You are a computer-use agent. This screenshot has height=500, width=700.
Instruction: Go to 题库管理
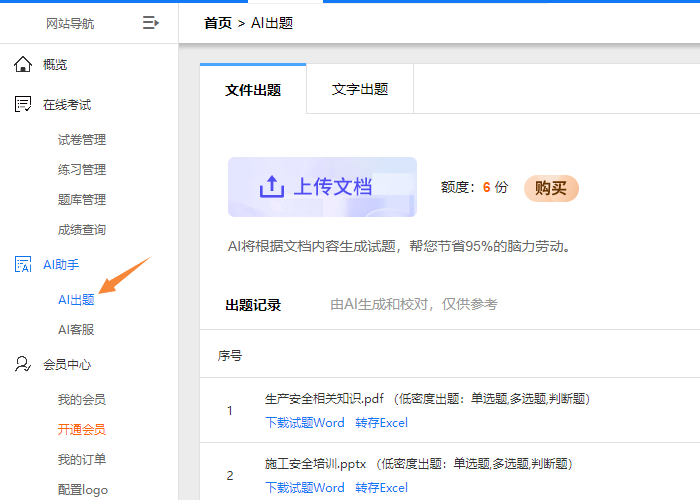click(x=82, y=200)
